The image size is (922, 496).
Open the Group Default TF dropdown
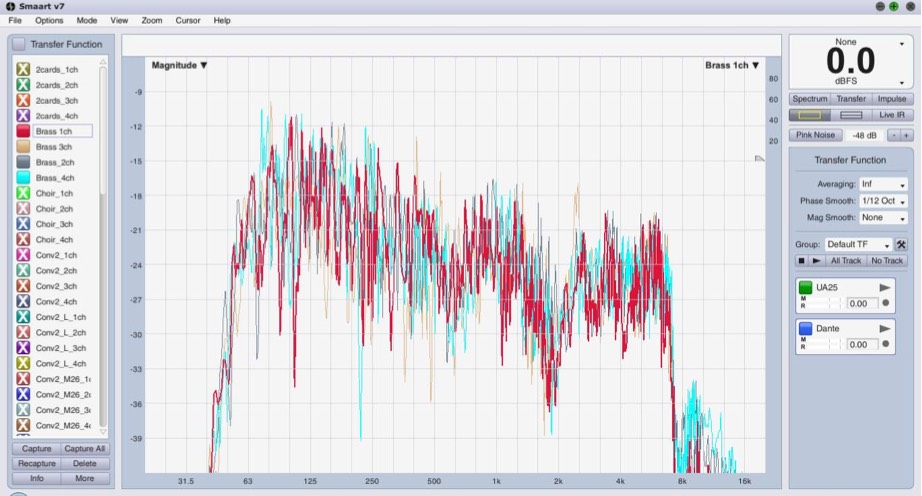point(858,244)
